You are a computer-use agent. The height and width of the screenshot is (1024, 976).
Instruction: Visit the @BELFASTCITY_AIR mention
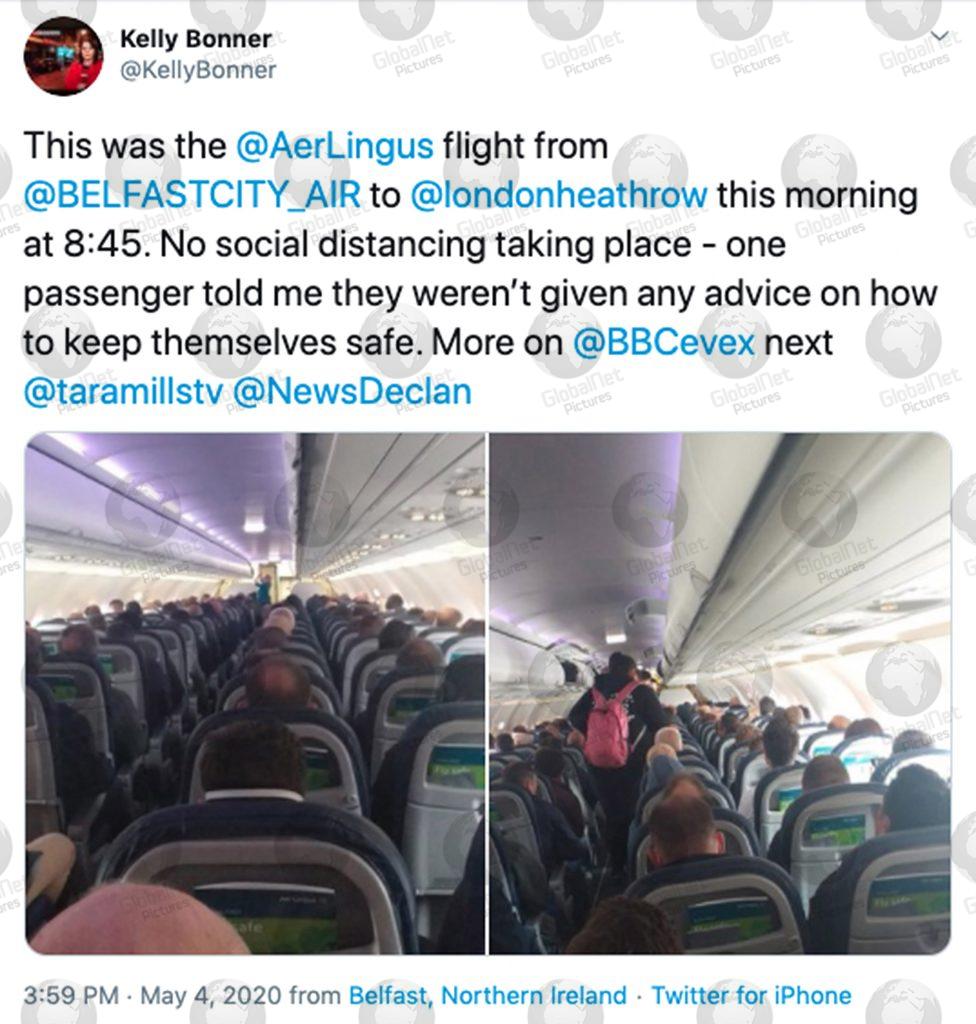192,195
